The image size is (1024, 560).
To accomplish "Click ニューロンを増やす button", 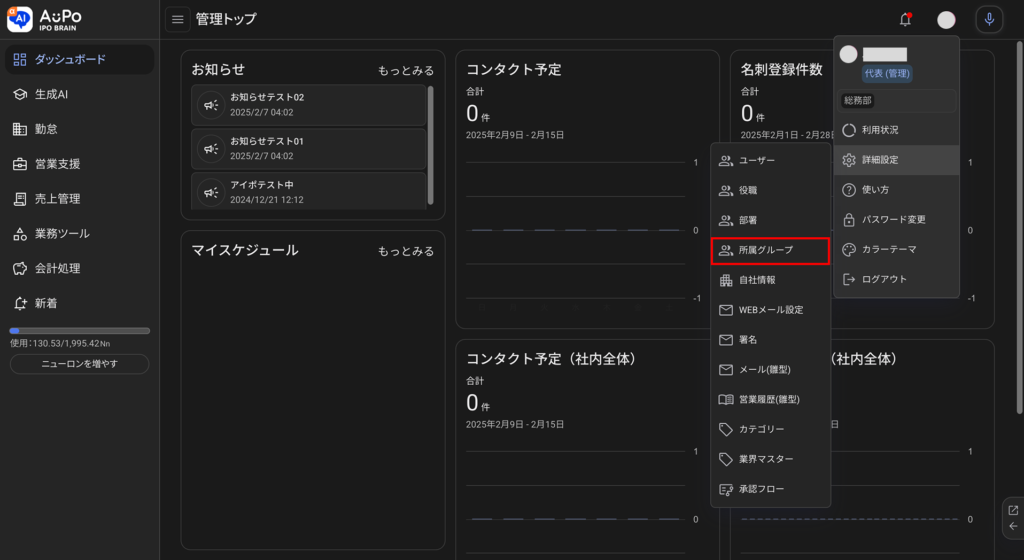I will [79, 364].
